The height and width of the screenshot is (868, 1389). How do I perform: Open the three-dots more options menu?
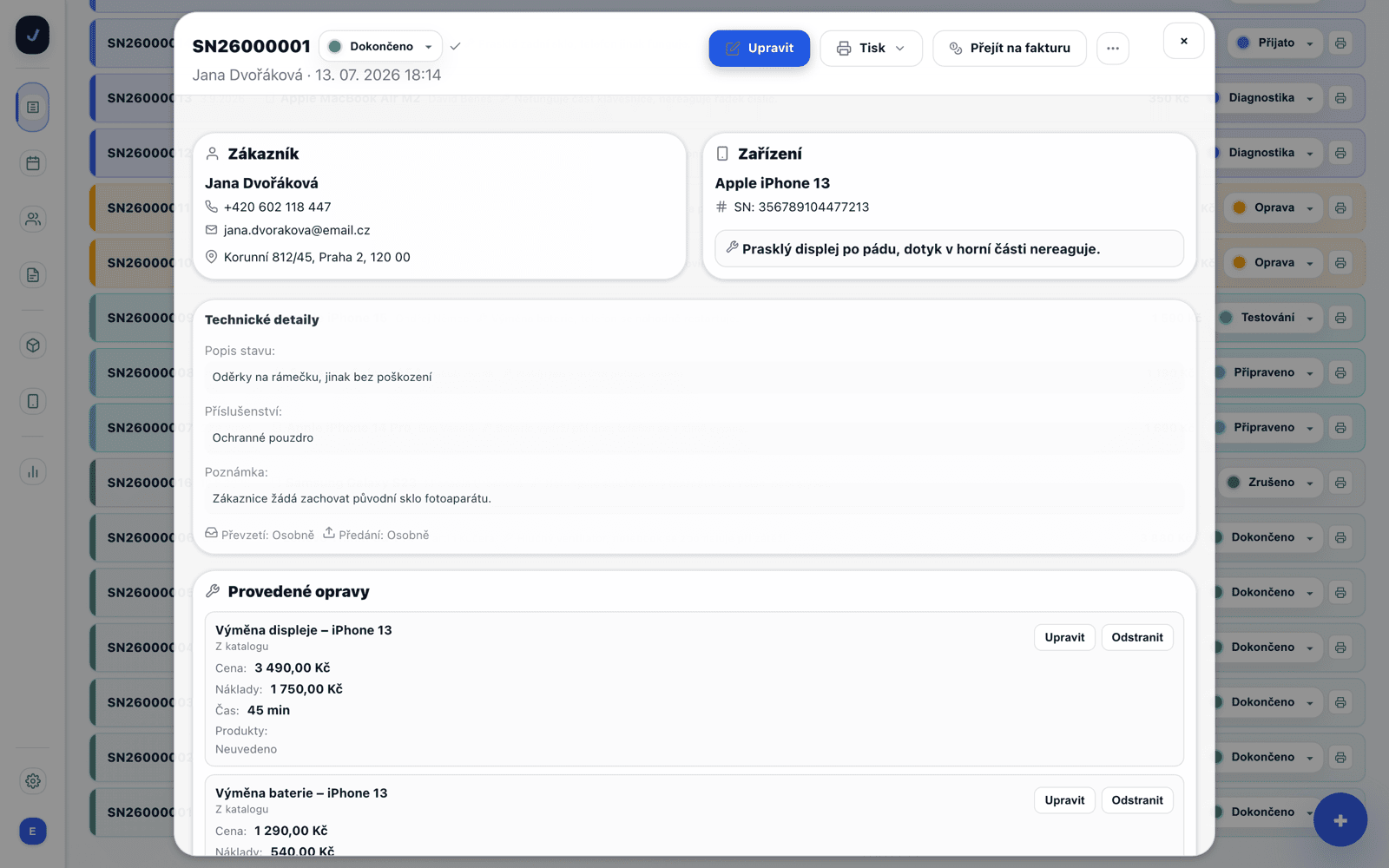(1113, 48)
